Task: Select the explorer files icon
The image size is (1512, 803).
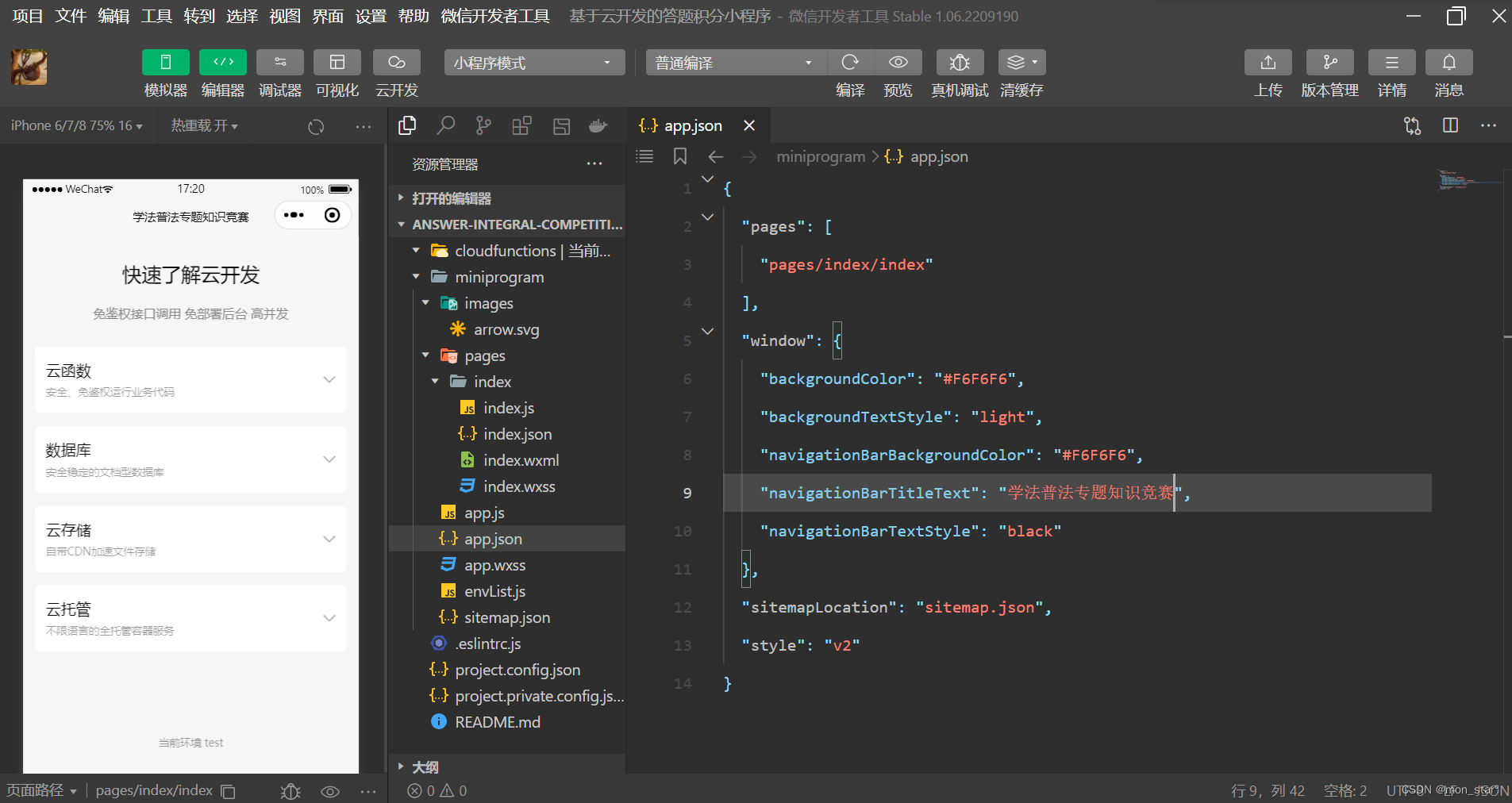Action: (x=407, y=125)
